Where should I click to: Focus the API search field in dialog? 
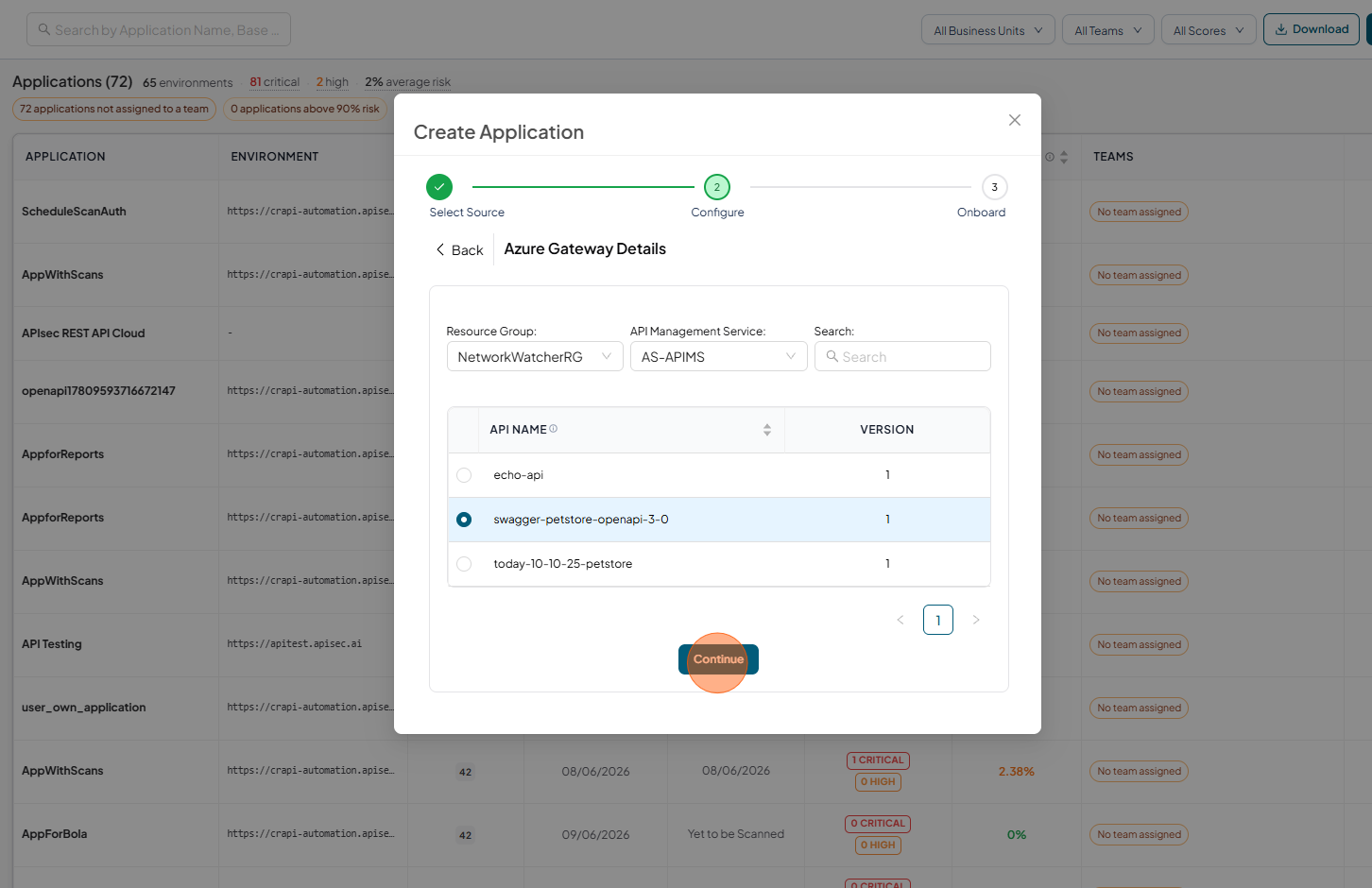(902, 356)
